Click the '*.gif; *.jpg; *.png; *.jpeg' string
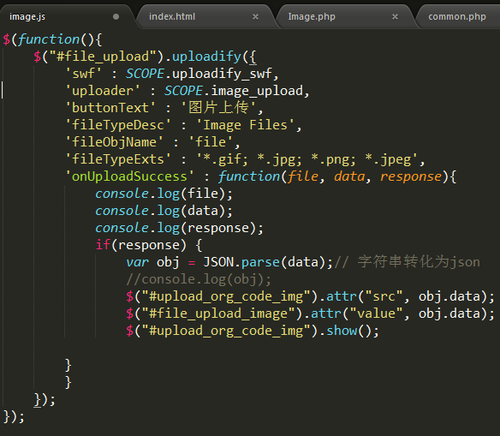500x436 pixels. point(308,159)
